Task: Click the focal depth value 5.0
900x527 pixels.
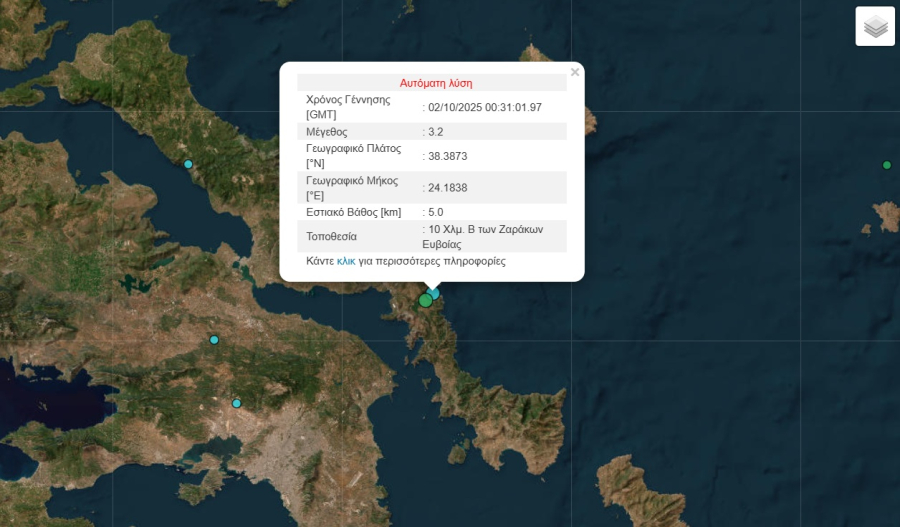Action: point(437,212)
